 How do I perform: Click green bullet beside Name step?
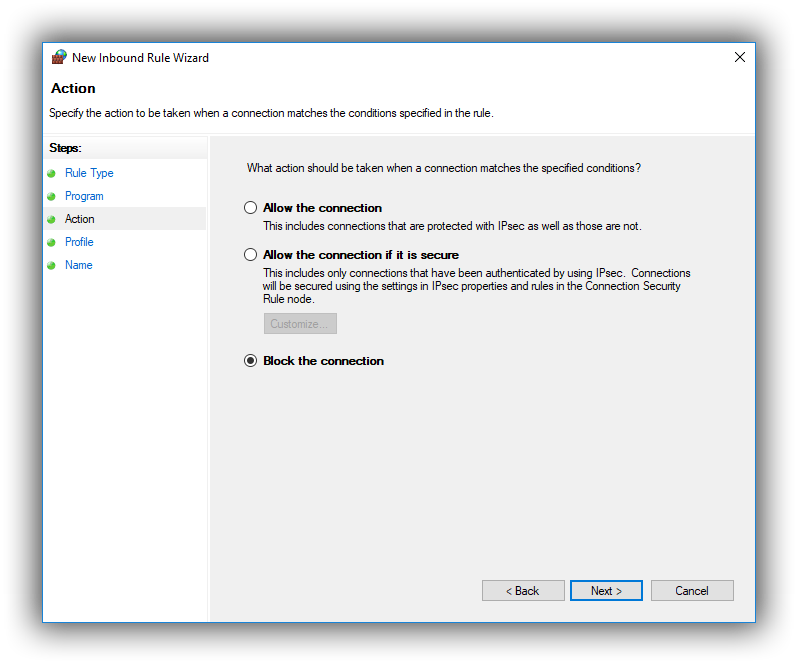tap(51, 266)
